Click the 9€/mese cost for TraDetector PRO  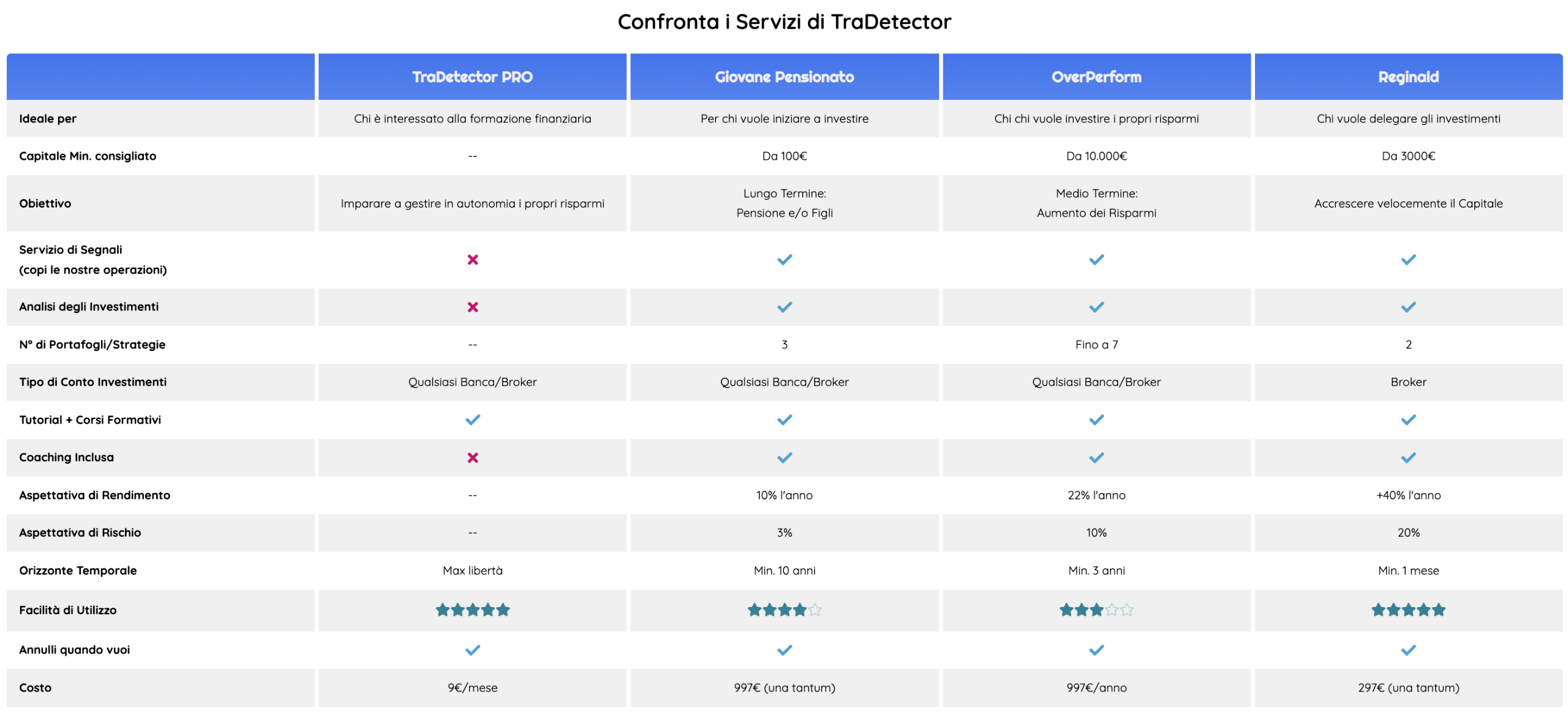[472, 688]
